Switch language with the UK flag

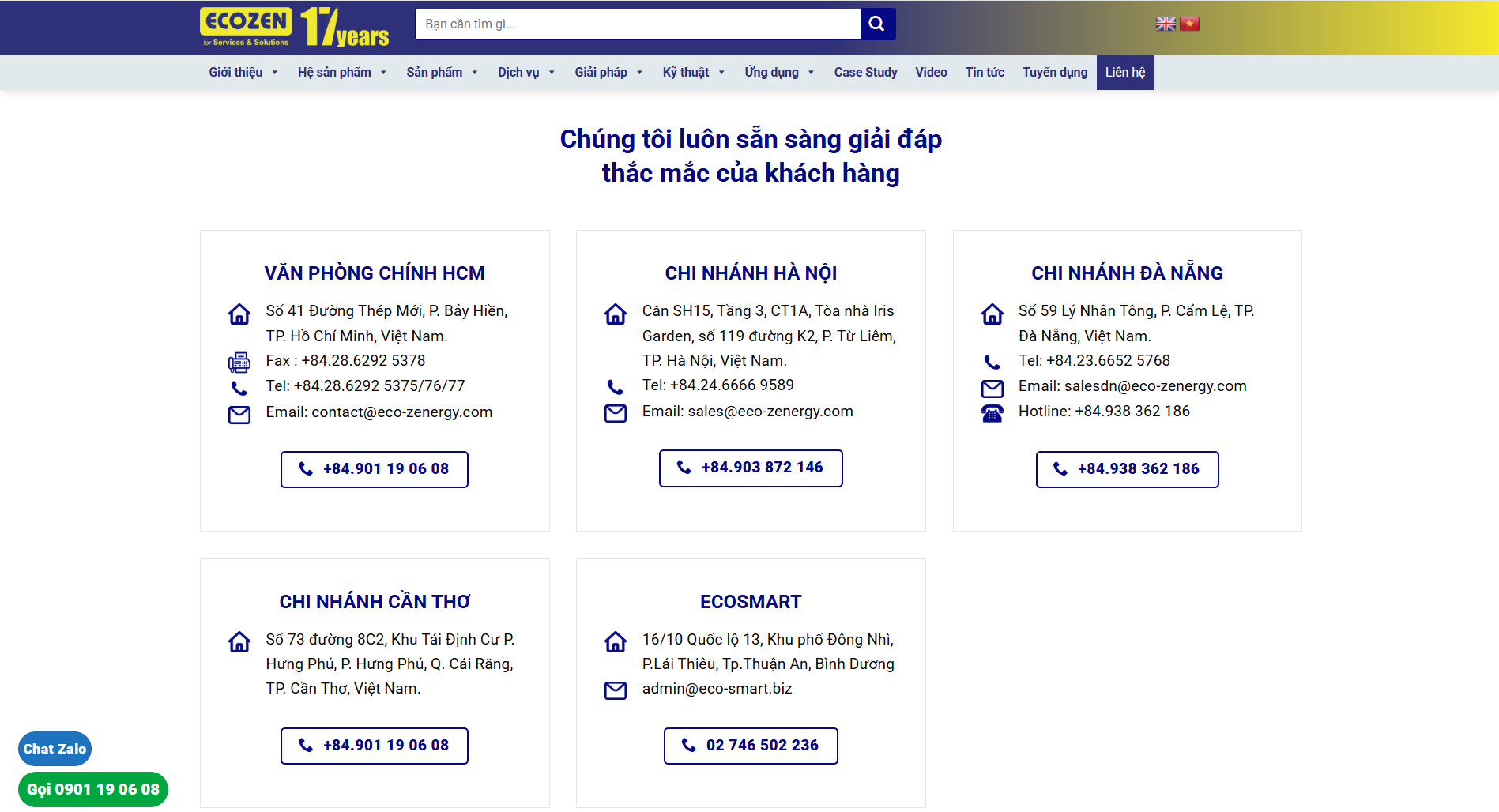click(1166, 24)
